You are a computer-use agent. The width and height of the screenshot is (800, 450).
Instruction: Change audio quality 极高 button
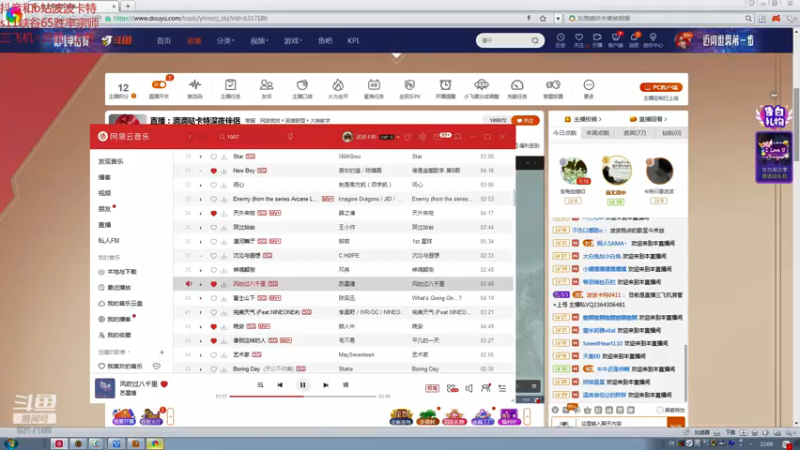(432, 389)
